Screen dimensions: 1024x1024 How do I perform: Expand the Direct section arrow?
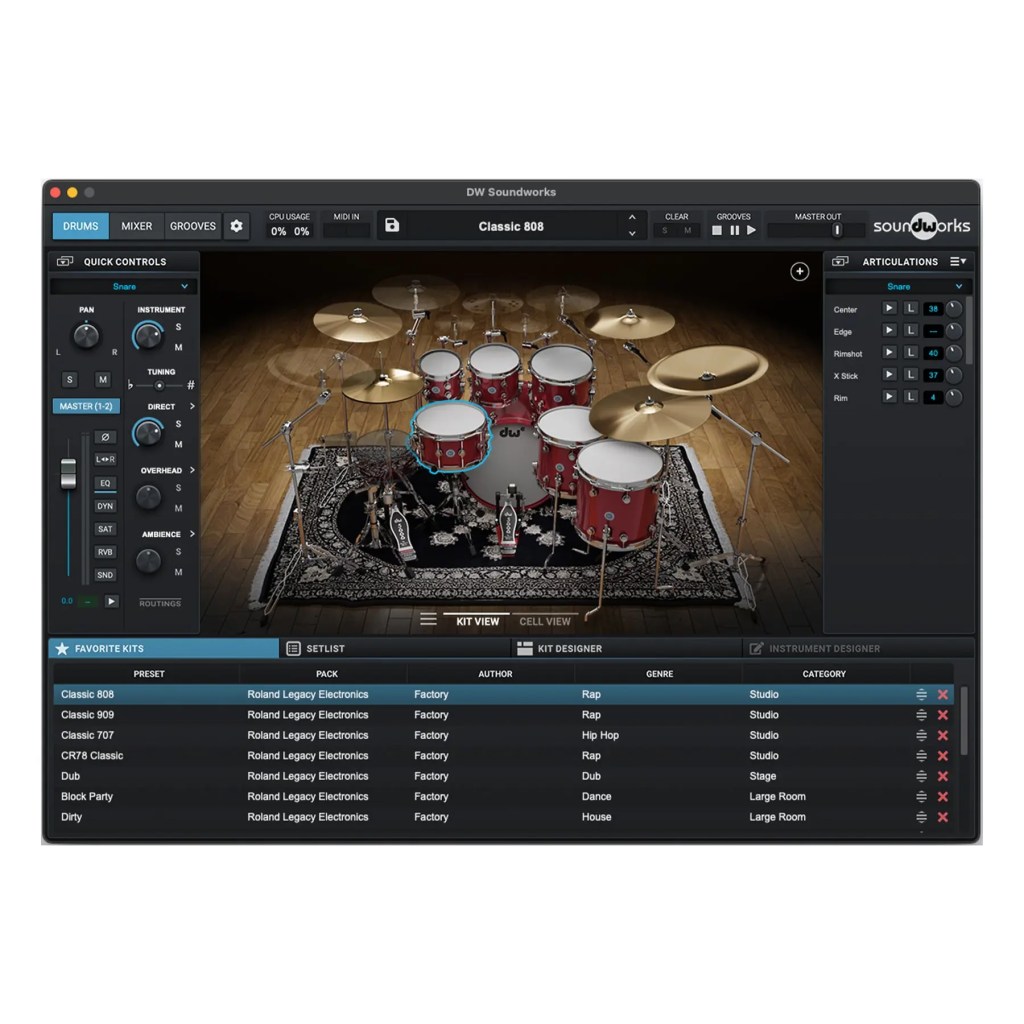coord(192,407)
